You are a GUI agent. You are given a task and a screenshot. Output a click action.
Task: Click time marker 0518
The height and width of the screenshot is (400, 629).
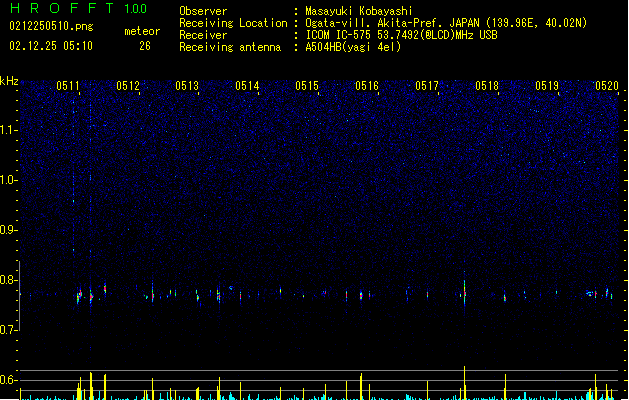pyautogui.click(x=487, y=86)
